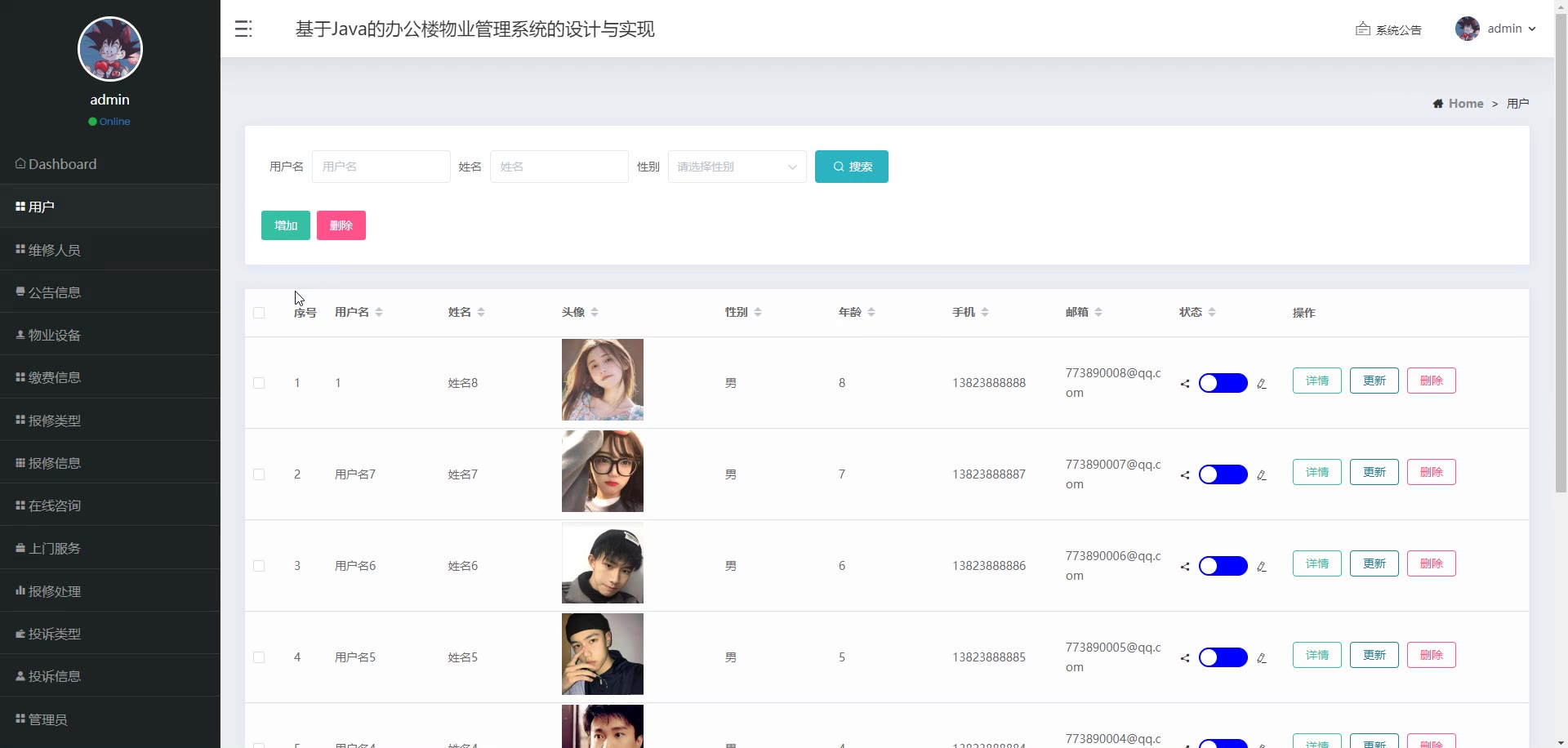Open 上门服务 in the sidebar
The height and width of the screenshot is (748, 1568).
pos(110,548)
